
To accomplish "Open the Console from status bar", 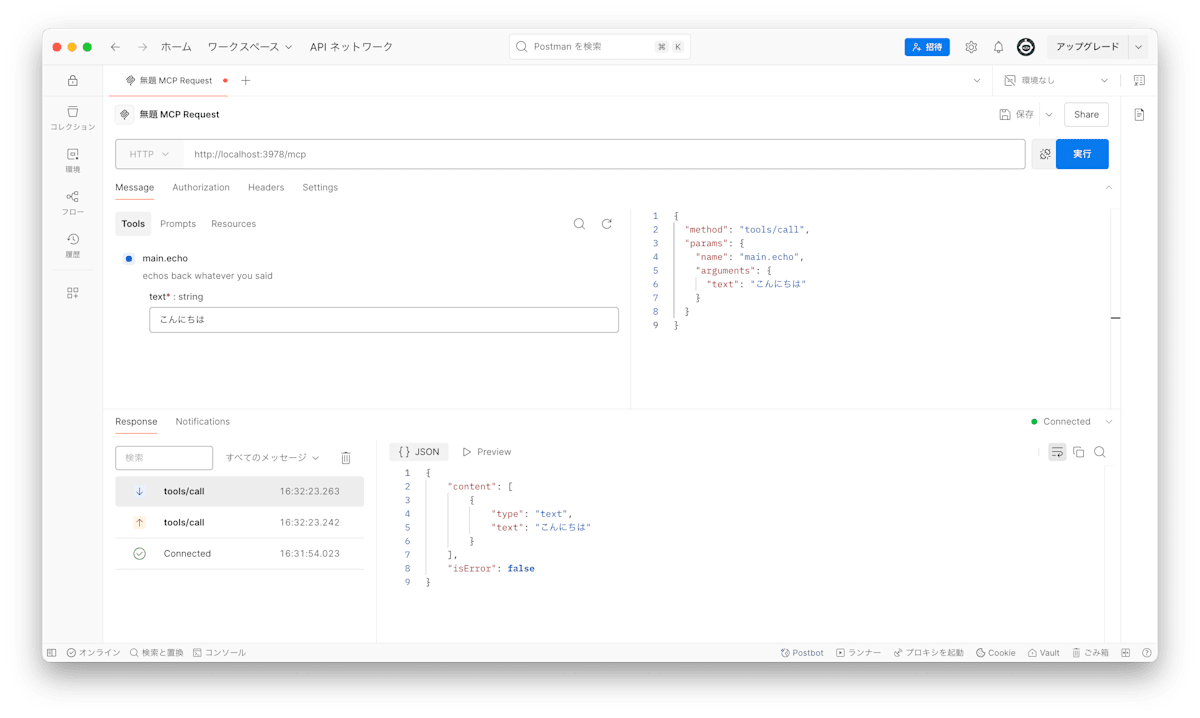I will point(219,653).
